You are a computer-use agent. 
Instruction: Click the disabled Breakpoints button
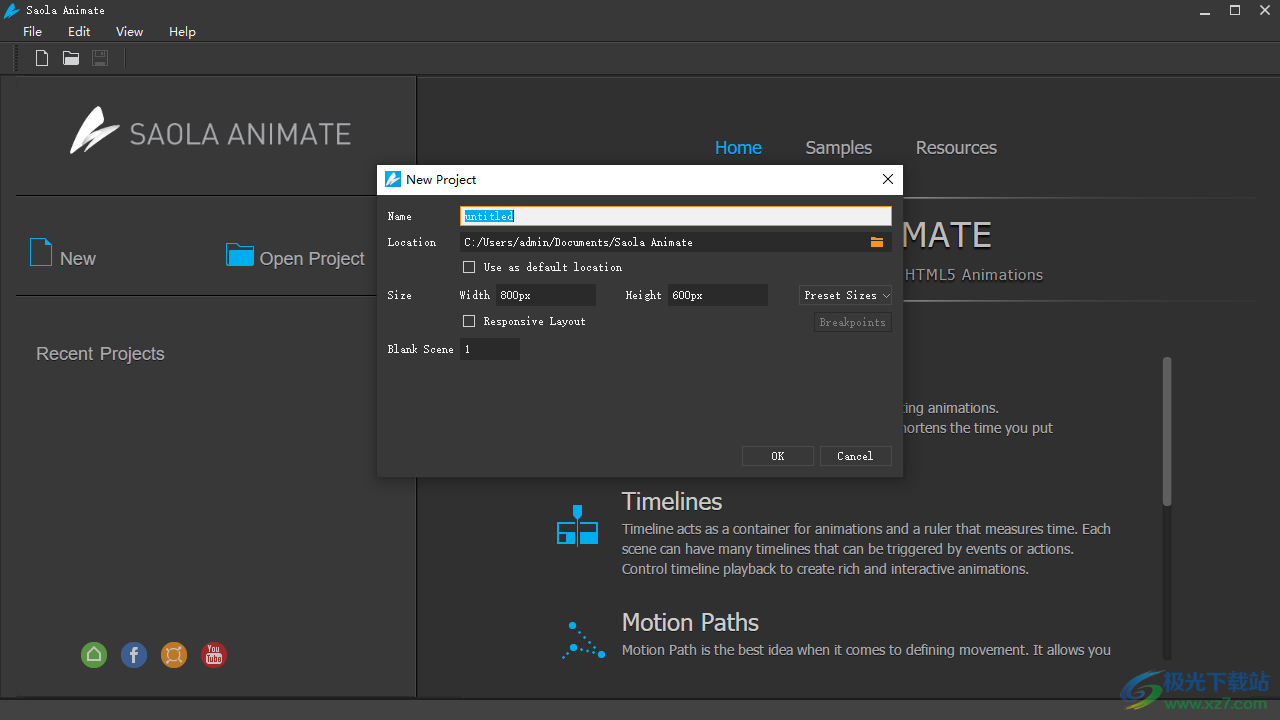point(852,322)
